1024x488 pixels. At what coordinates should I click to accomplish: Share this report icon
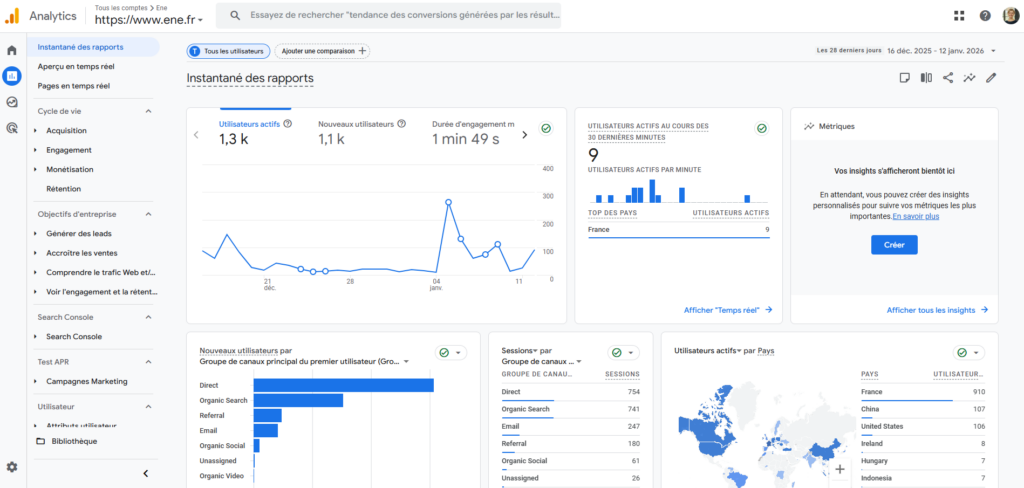[x=948, y=78]
